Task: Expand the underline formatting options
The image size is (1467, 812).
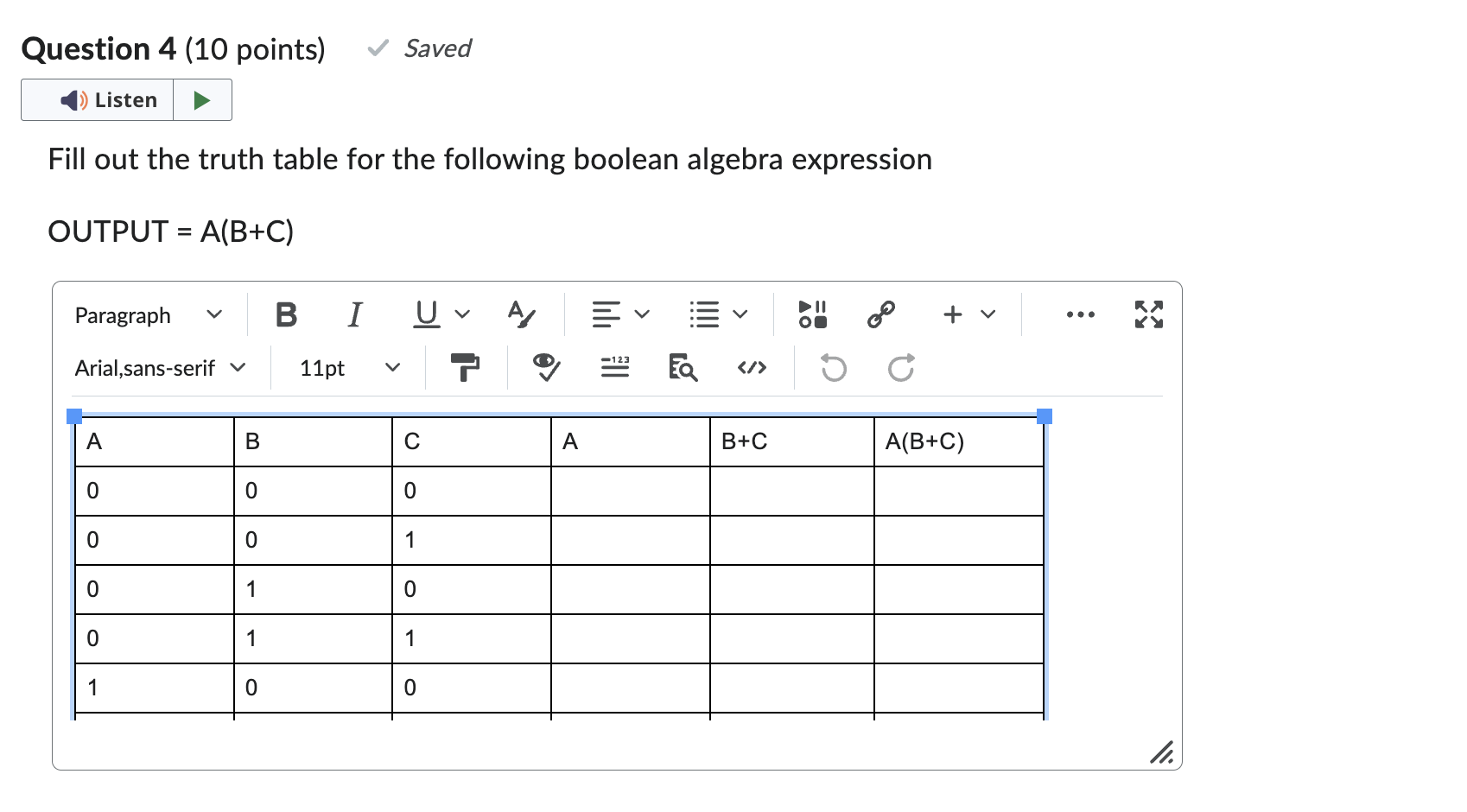Action: (463, 314)
